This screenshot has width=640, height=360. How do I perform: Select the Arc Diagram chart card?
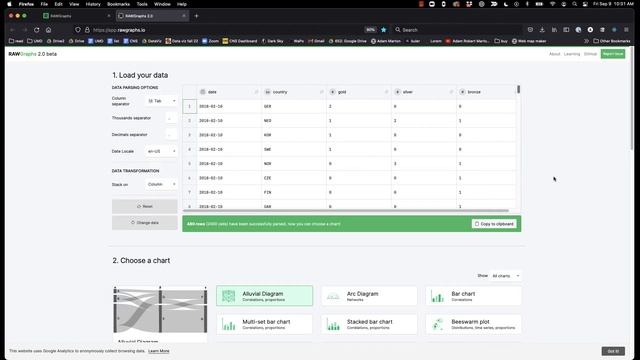[x=369, y=296]
